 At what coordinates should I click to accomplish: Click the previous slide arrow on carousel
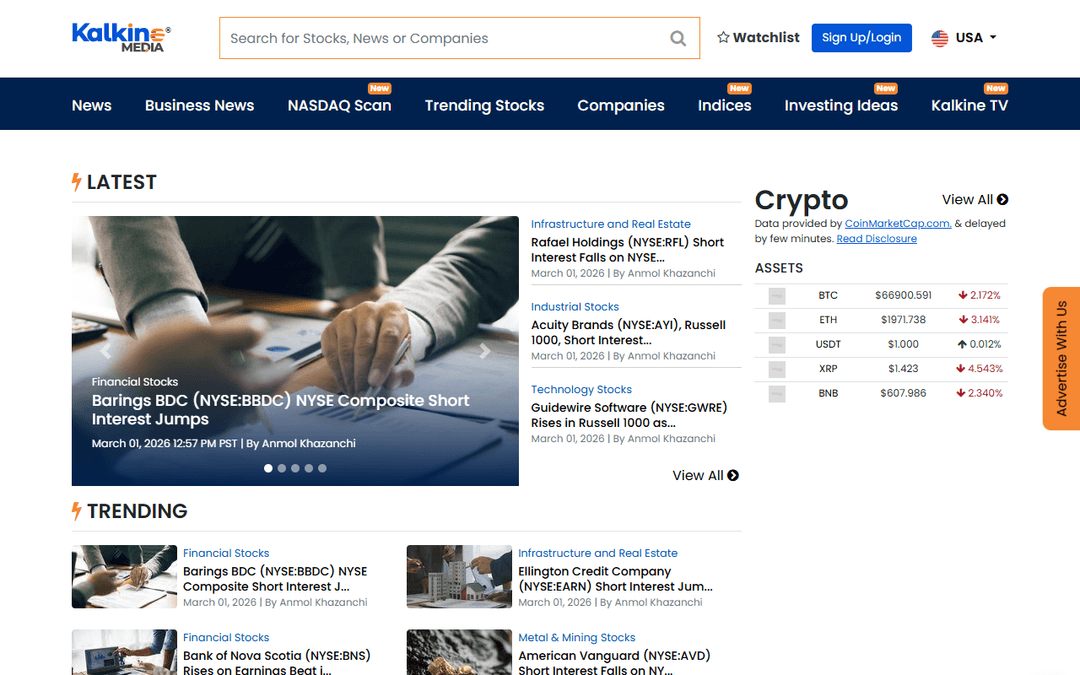pos(105,351)
